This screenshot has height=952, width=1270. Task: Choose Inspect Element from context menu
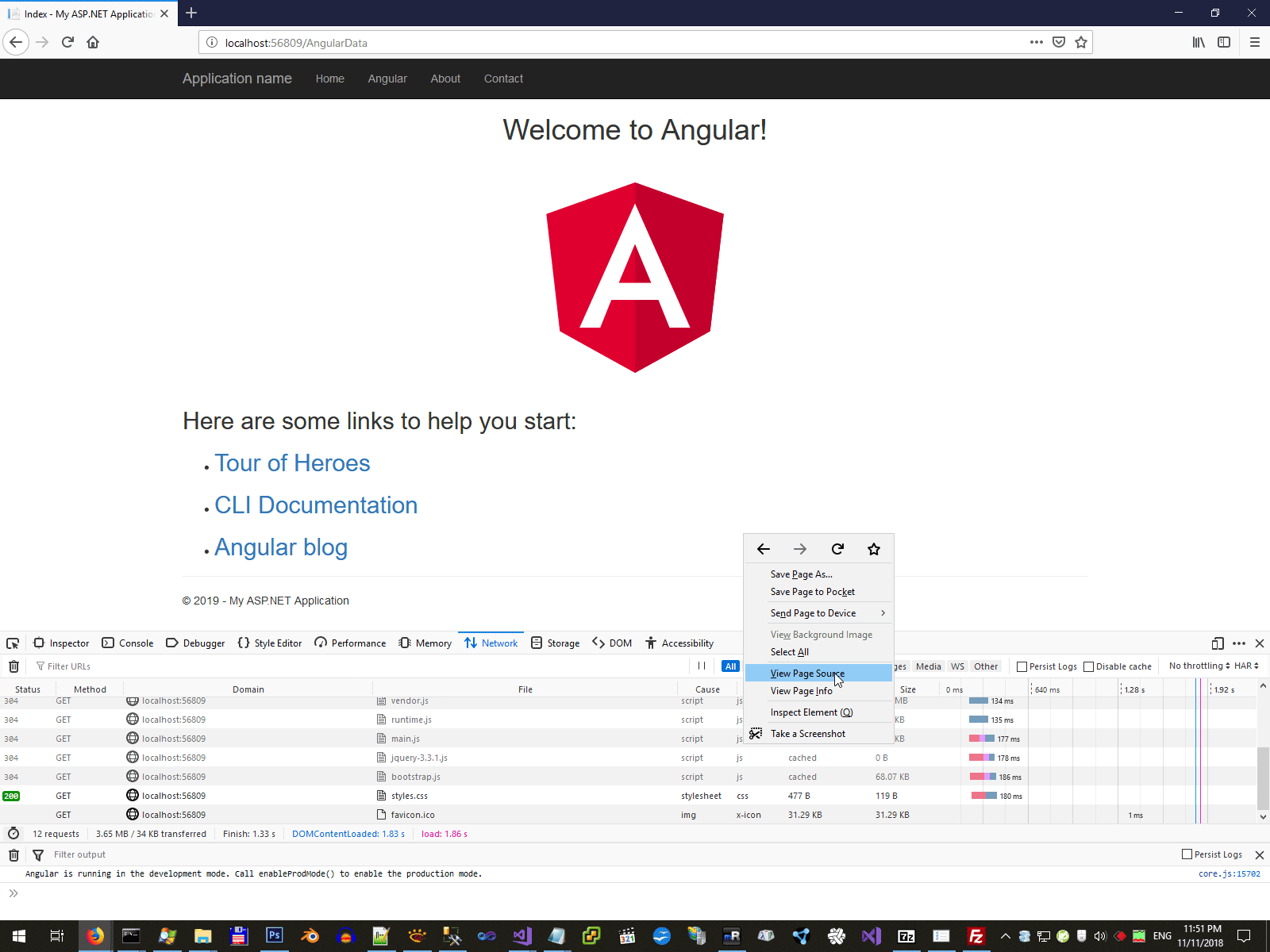818,712
